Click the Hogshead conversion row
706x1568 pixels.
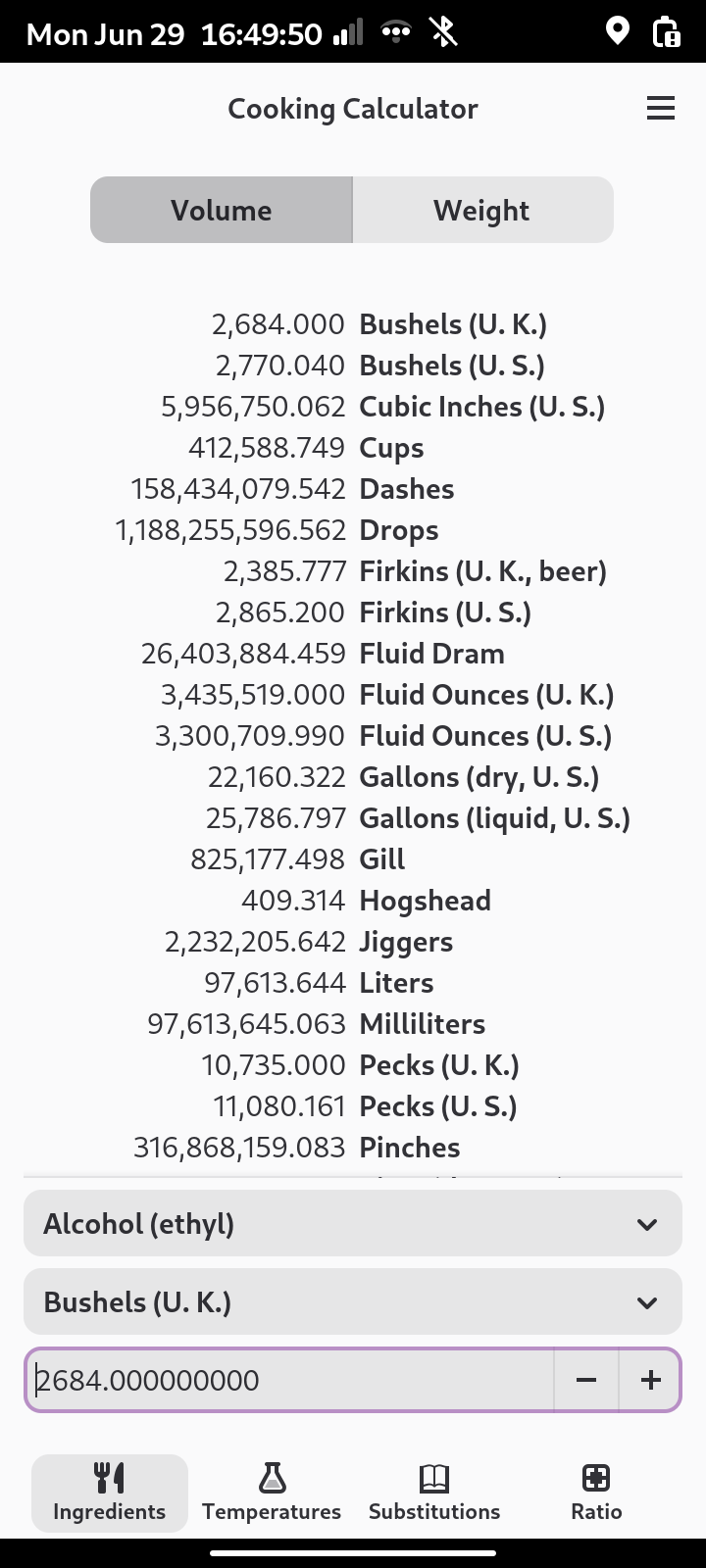(353, 901)
